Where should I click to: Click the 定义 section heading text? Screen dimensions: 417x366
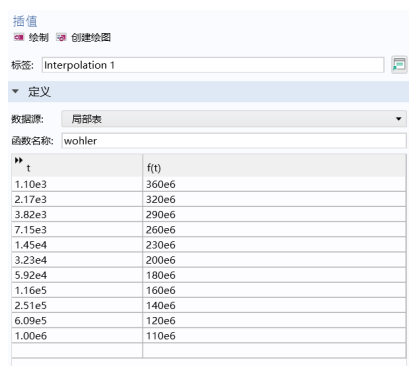(39, 92)
